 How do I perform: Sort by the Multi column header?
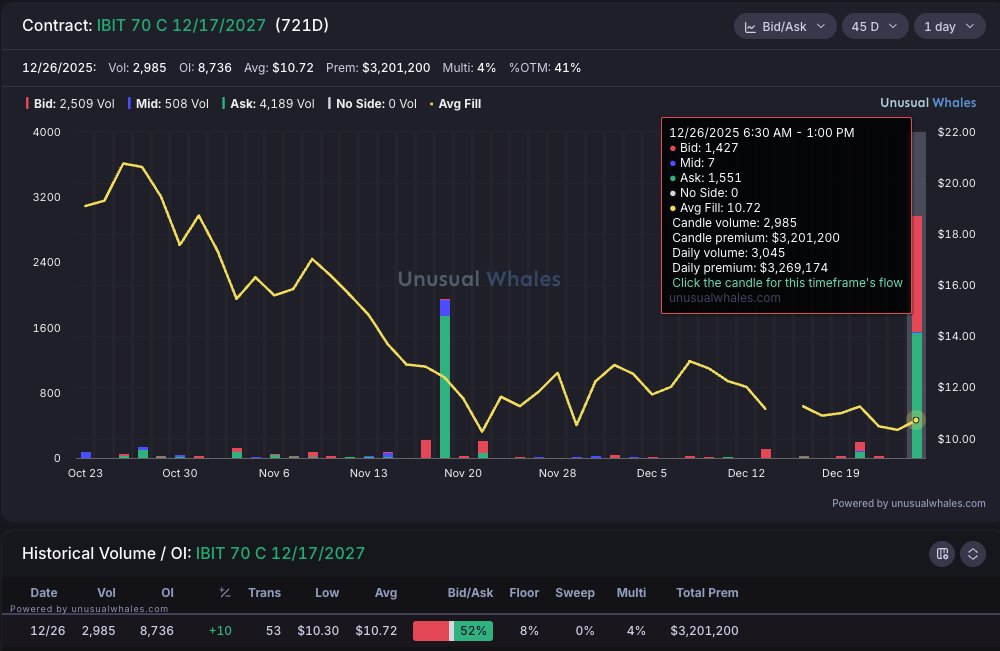point(631,593)
